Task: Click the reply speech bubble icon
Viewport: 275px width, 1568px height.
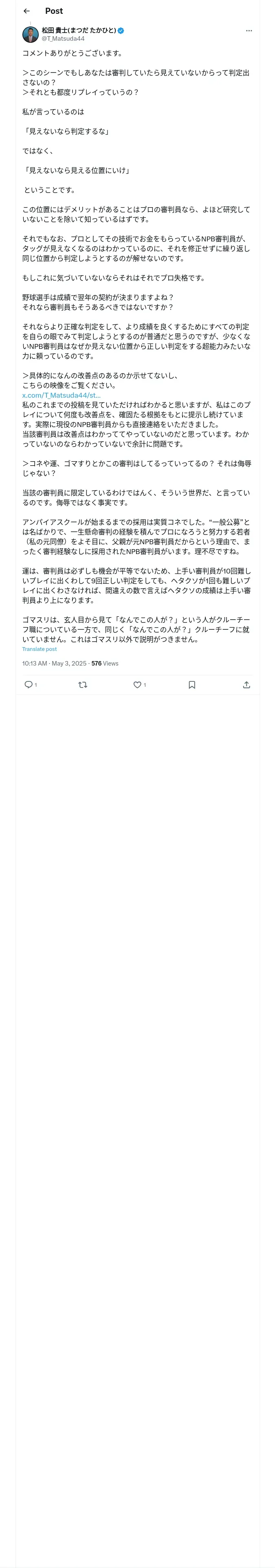Action: [28, 684]
